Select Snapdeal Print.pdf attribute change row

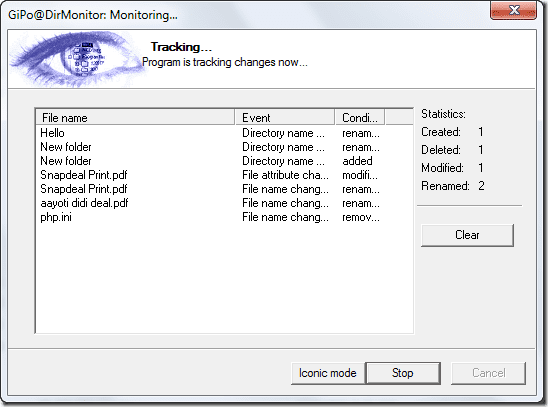224,175
